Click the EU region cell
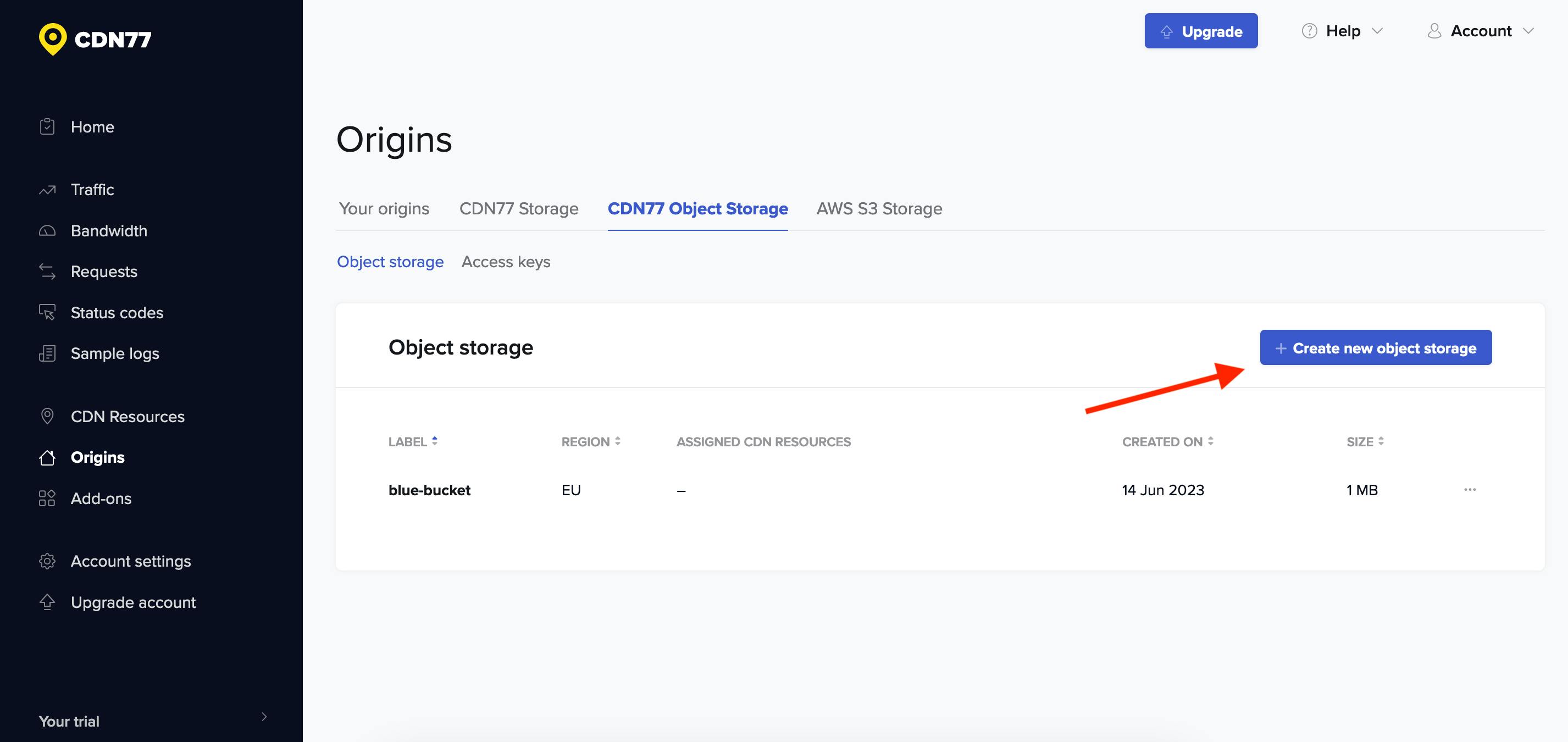Viewport: 1568px width, 742px height. [x=571, y=490]
